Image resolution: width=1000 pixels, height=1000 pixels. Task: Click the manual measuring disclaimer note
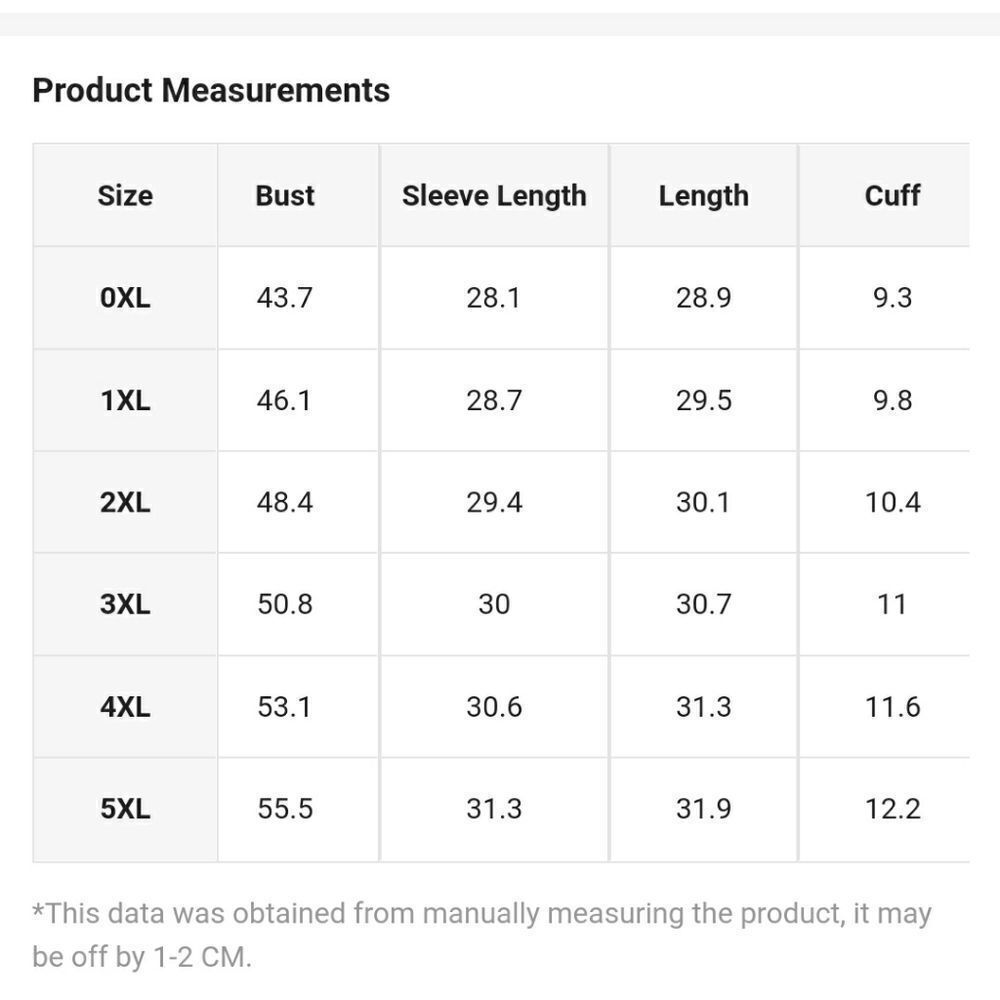[481, 934]
